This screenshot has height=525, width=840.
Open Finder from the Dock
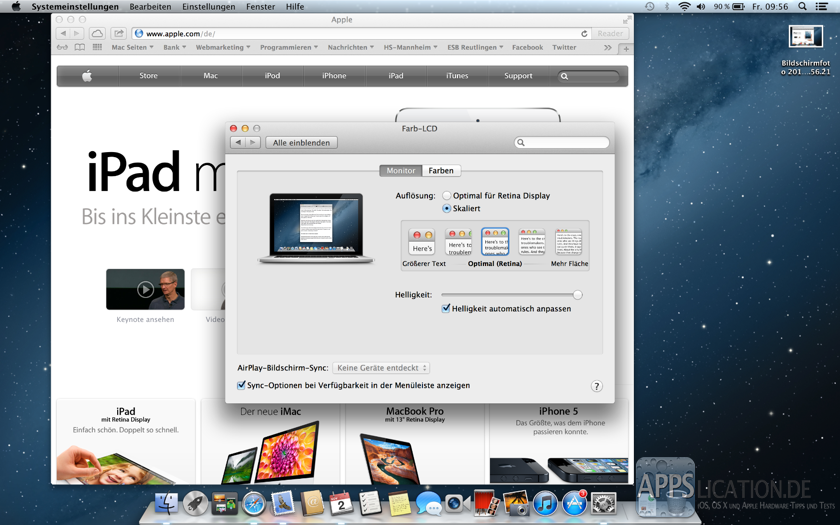click(x=166, y=504)
